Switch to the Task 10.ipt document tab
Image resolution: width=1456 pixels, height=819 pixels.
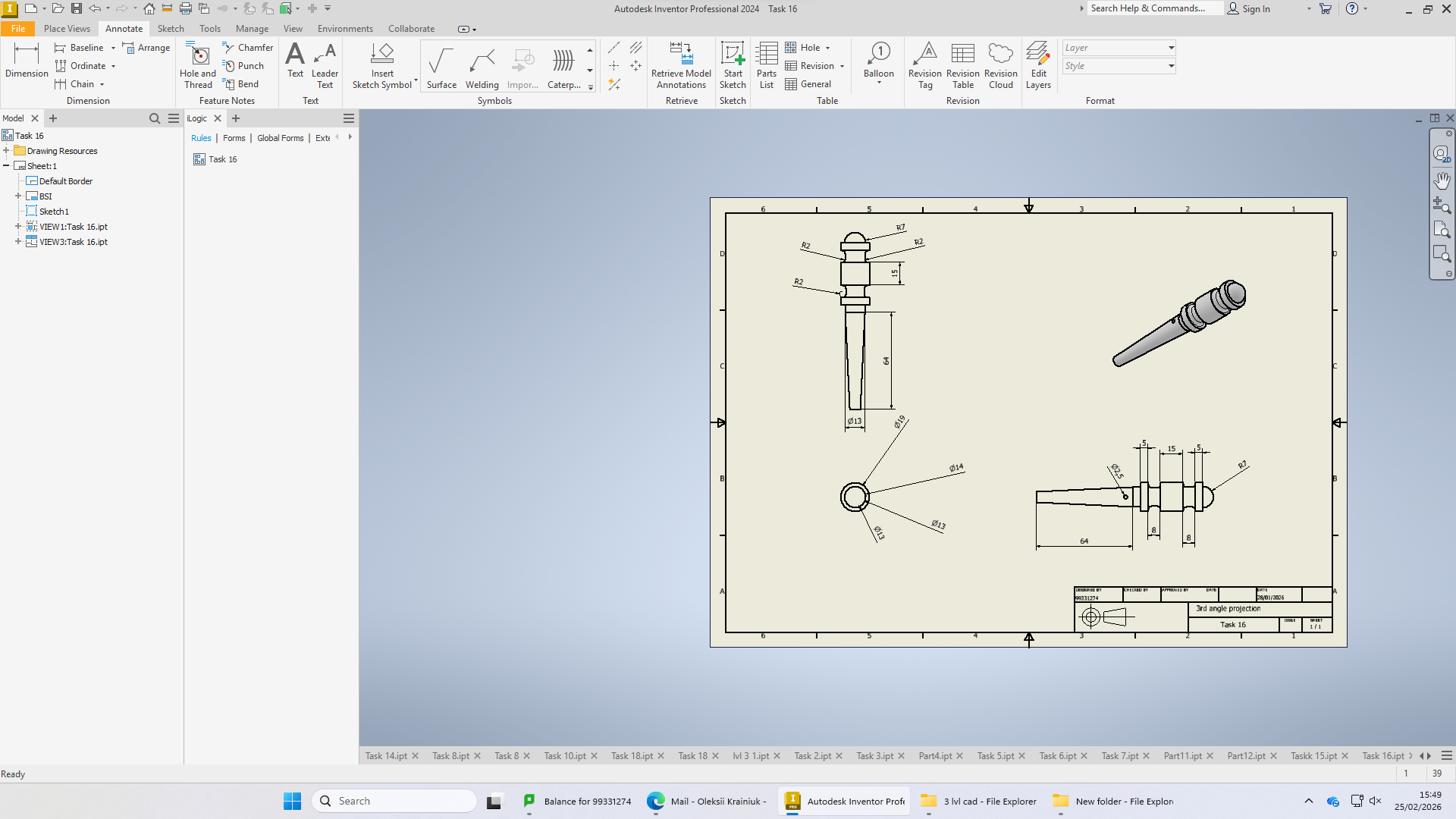pyautogui.click(x=565, y=756)
